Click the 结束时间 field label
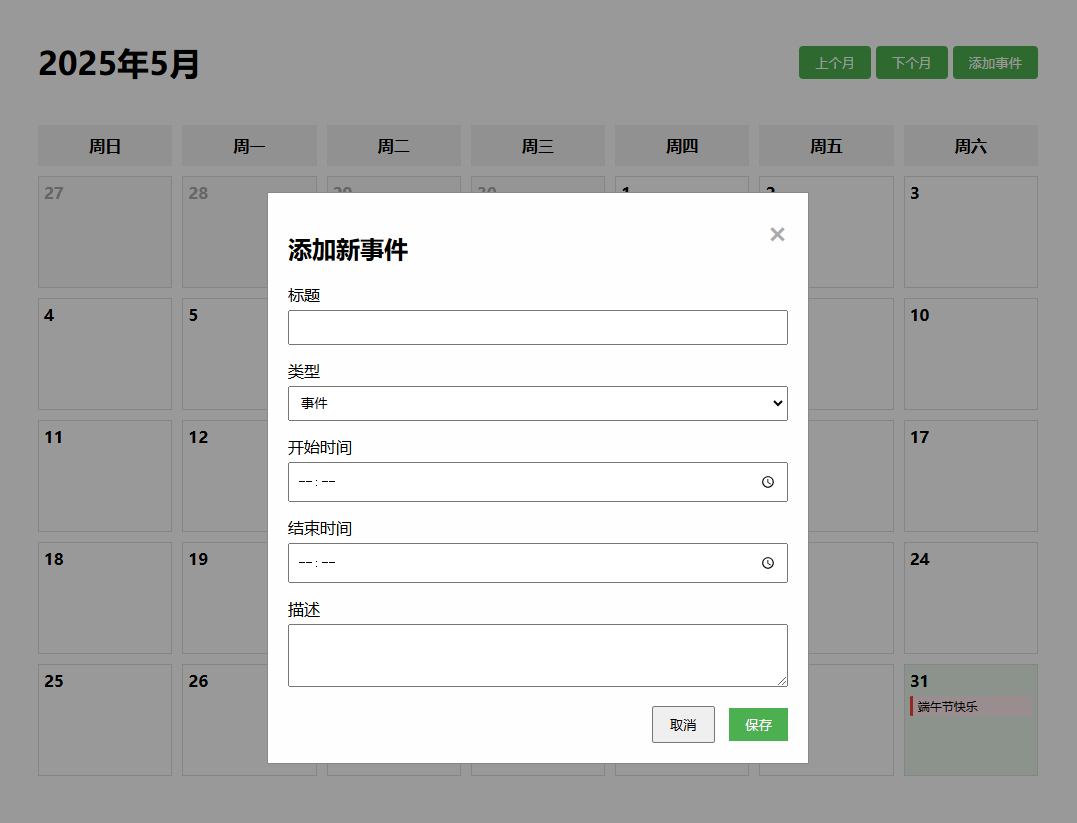Screen dimensions: 1077x823 point(320,529)
